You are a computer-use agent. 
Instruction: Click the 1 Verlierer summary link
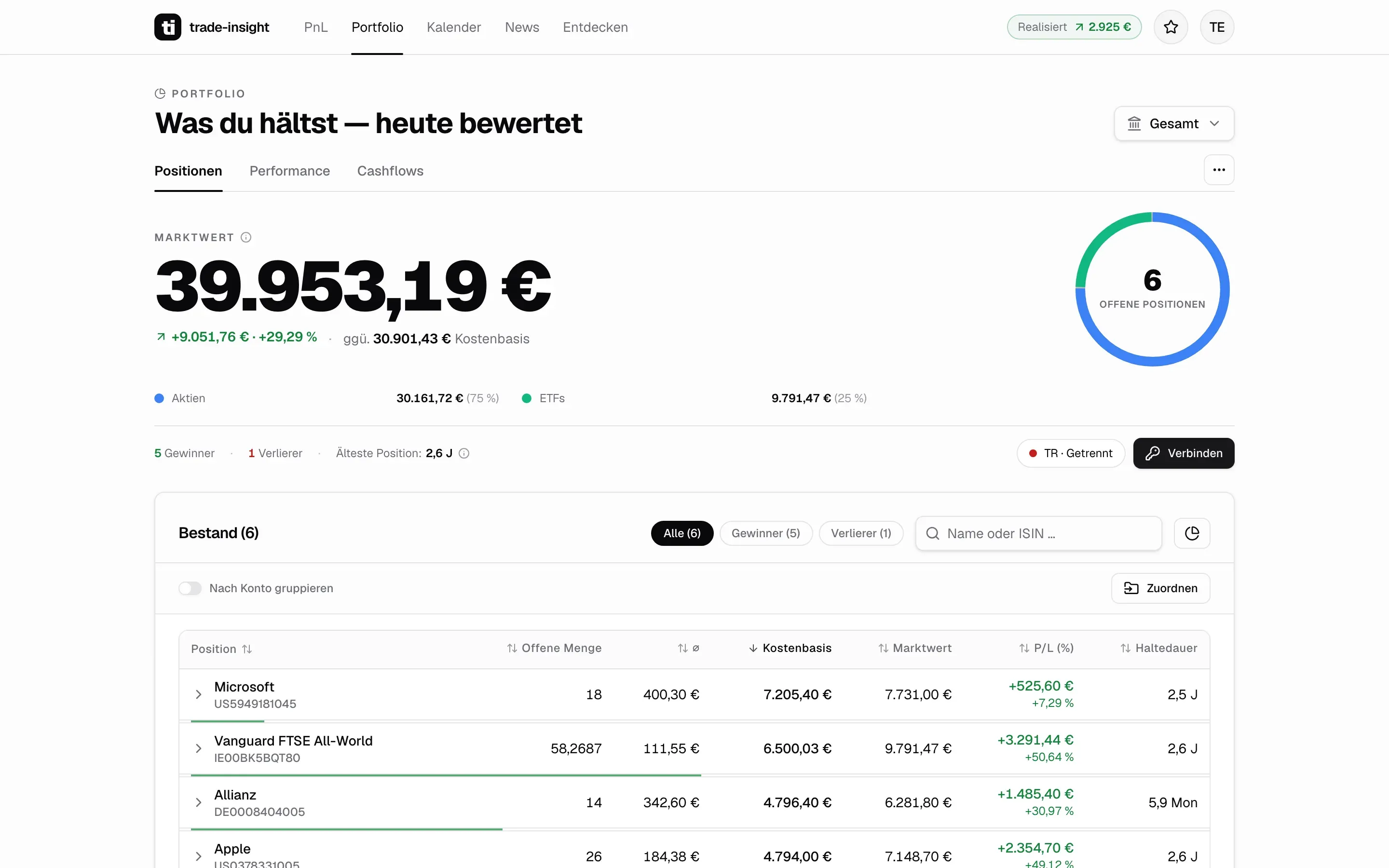[275, 453]
